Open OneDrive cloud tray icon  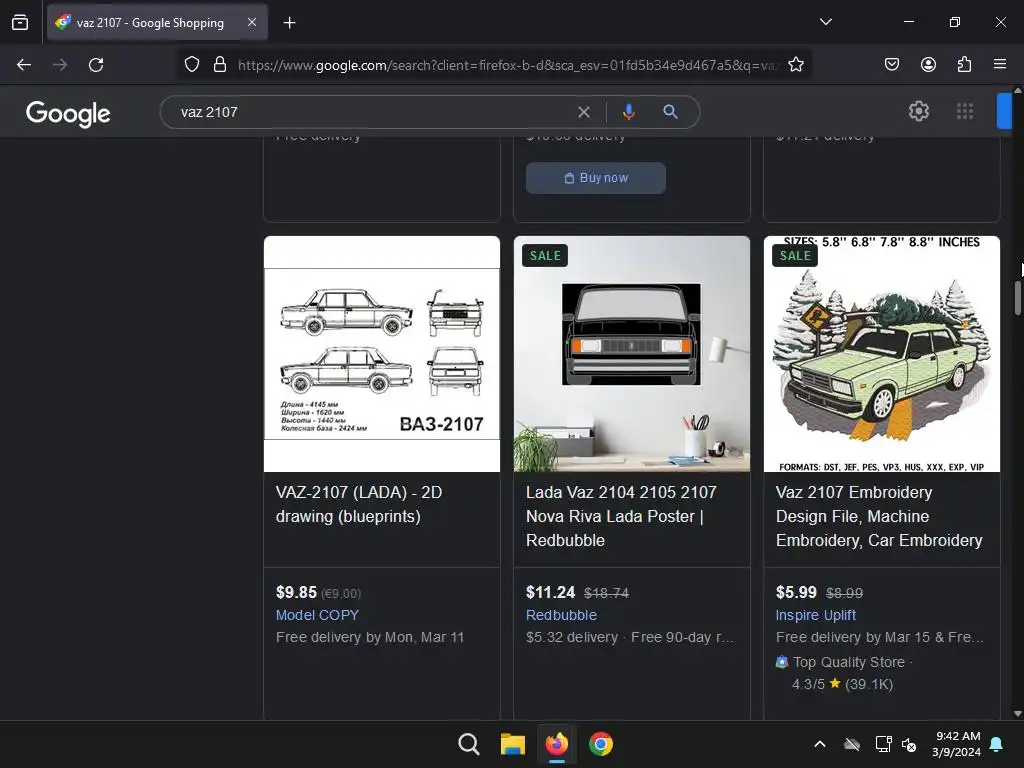(x=852, y=744)
